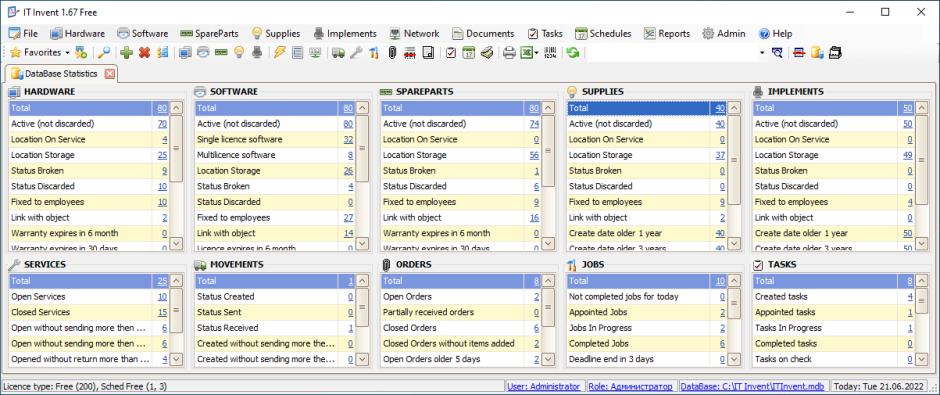940x395 pixels.
Task: Click the properties list icon beside delete
Action: 162,53
